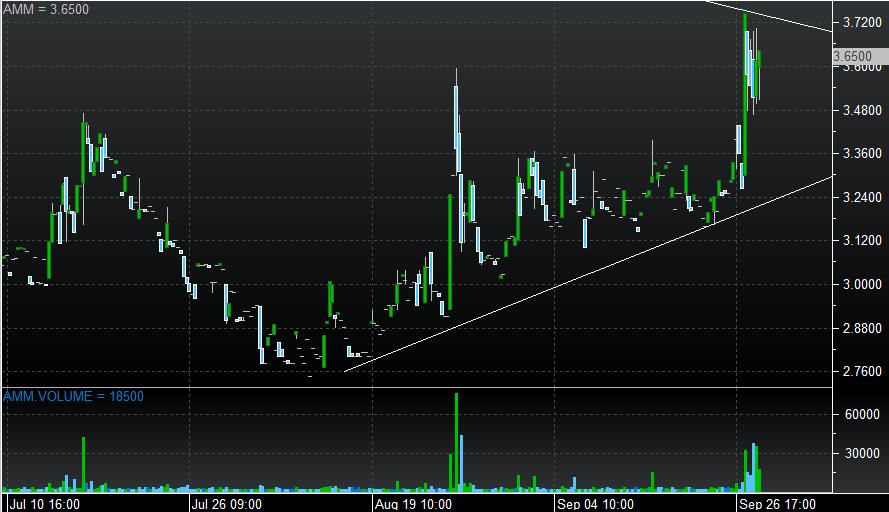This screenshot has width=889, height=512.
Task: Click the AMM.VOLUME = 18500 label
Action: 74,397
